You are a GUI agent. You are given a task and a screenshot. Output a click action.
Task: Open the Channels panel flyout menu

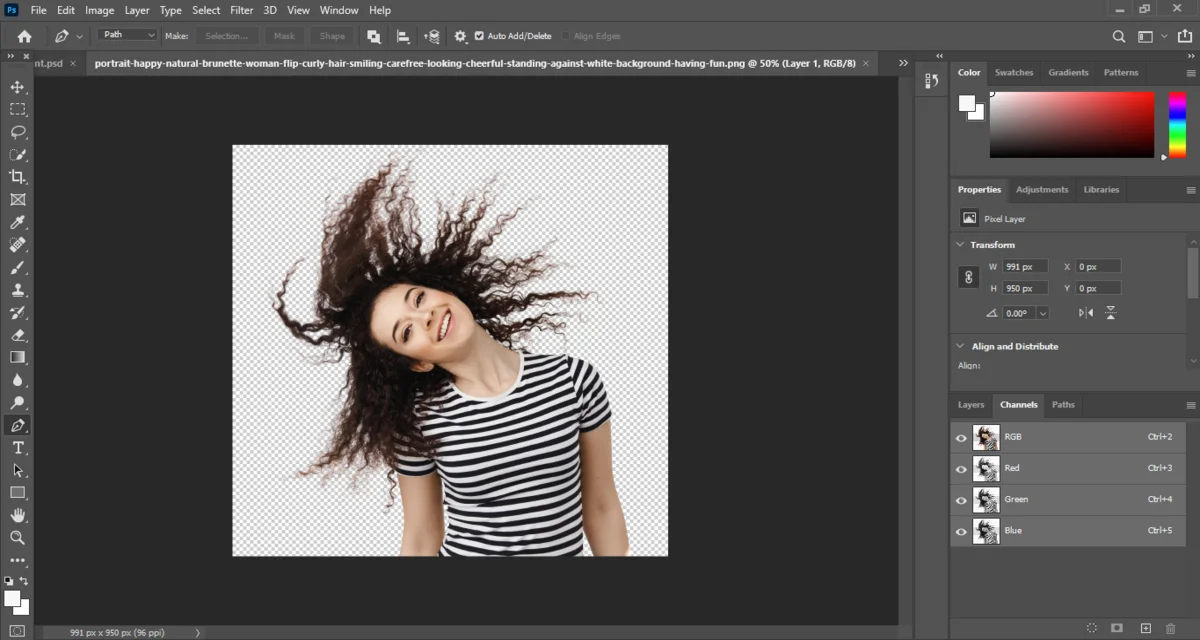point(1191,405)
